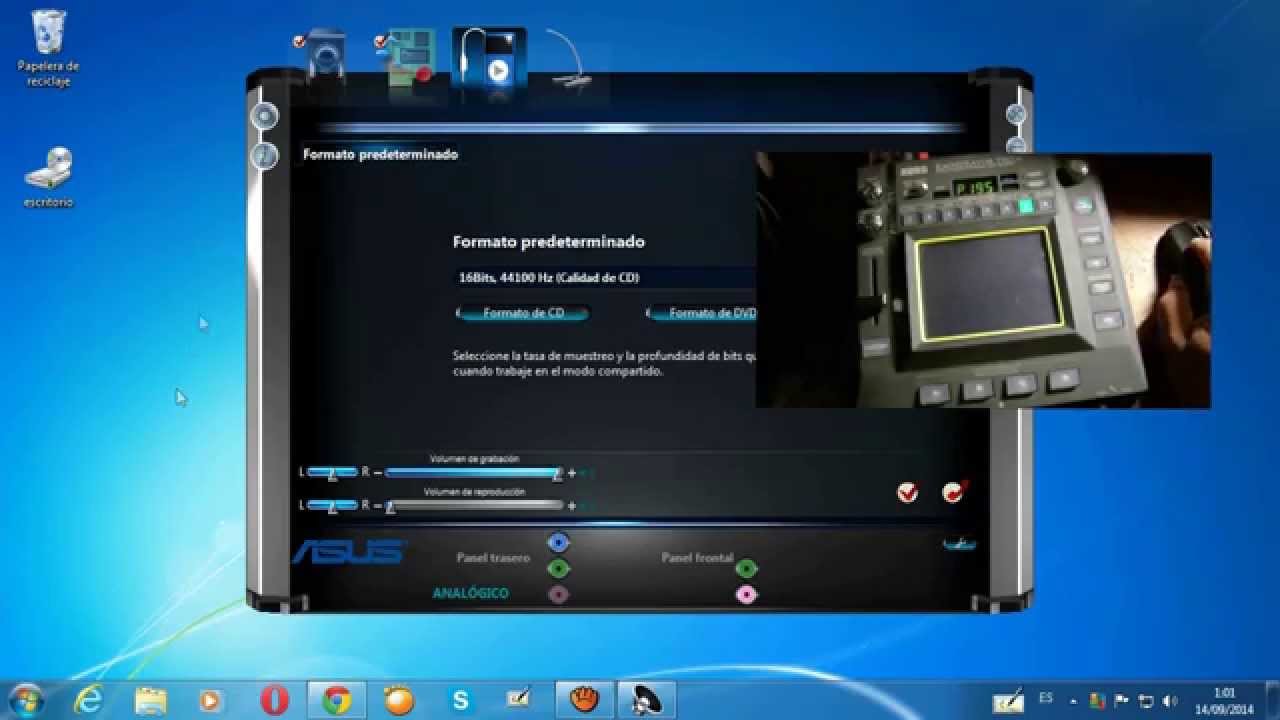Select the media player device tab
1280x720 pixels.
[x=489, y=58]
